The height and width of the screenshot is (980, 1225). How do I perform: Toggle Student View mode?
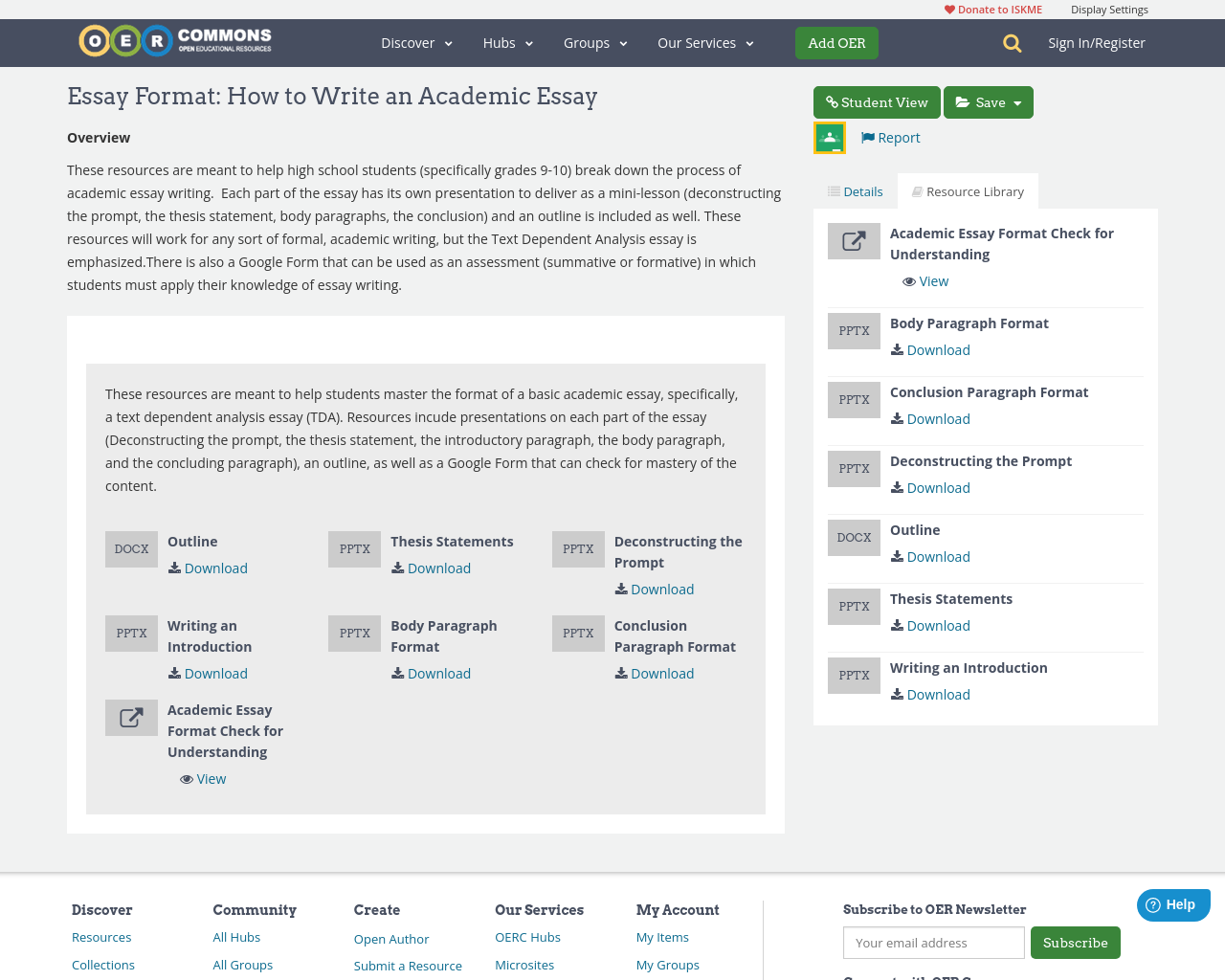[x=876, y=102]
